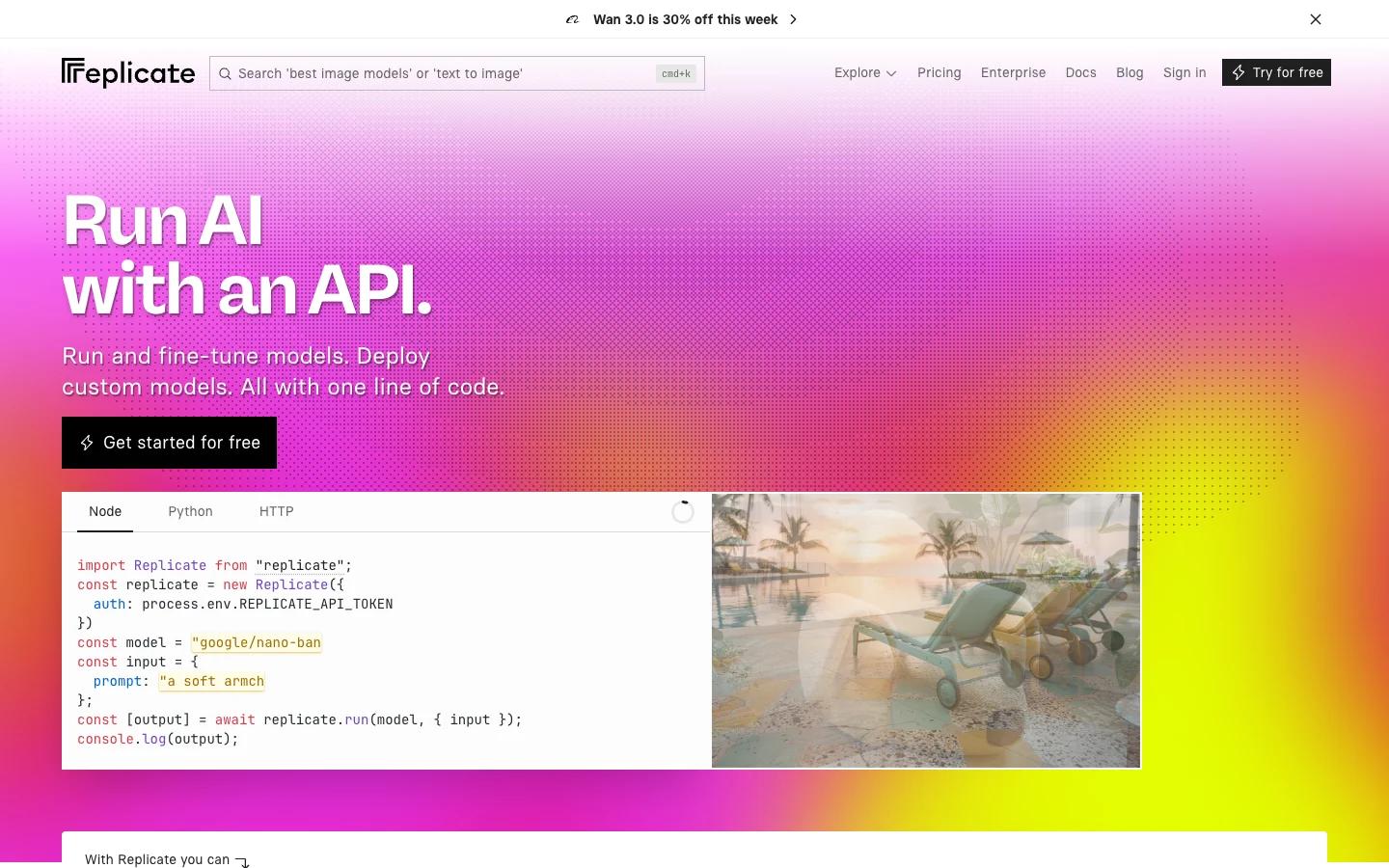Click the REPLICATE_API_TOKEN code line
The height and width of the screenshot is (868, 1389).
(x=243, y=604)
